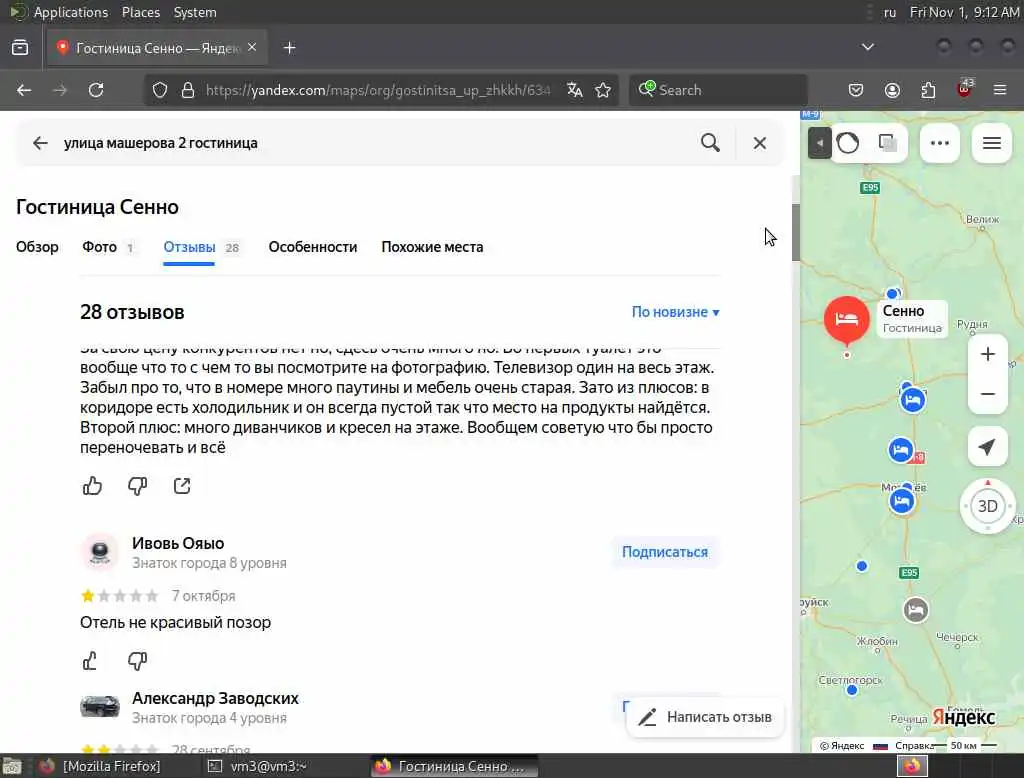Like the Отель не красивый позор review
This screenshot has width=1024, height=778.
91,661
